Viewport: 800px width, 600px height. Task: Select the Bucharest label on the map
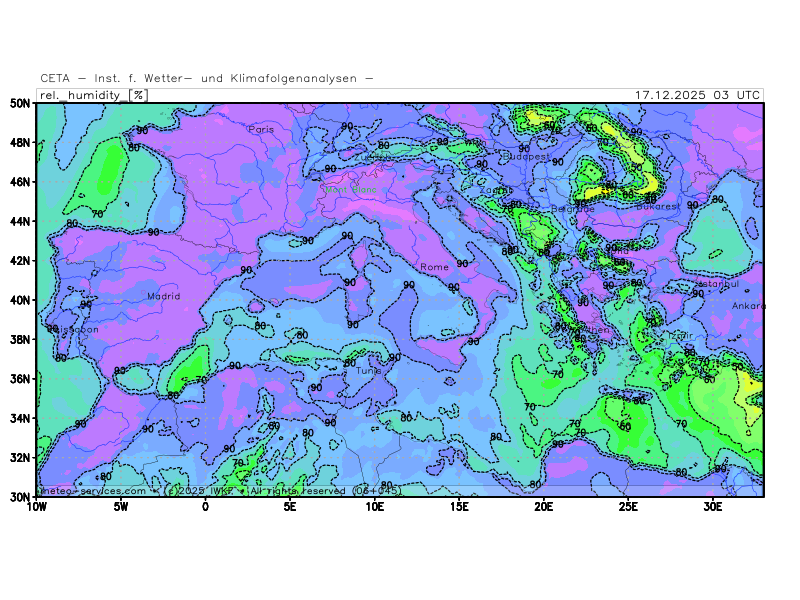click(x=655, y=206)
